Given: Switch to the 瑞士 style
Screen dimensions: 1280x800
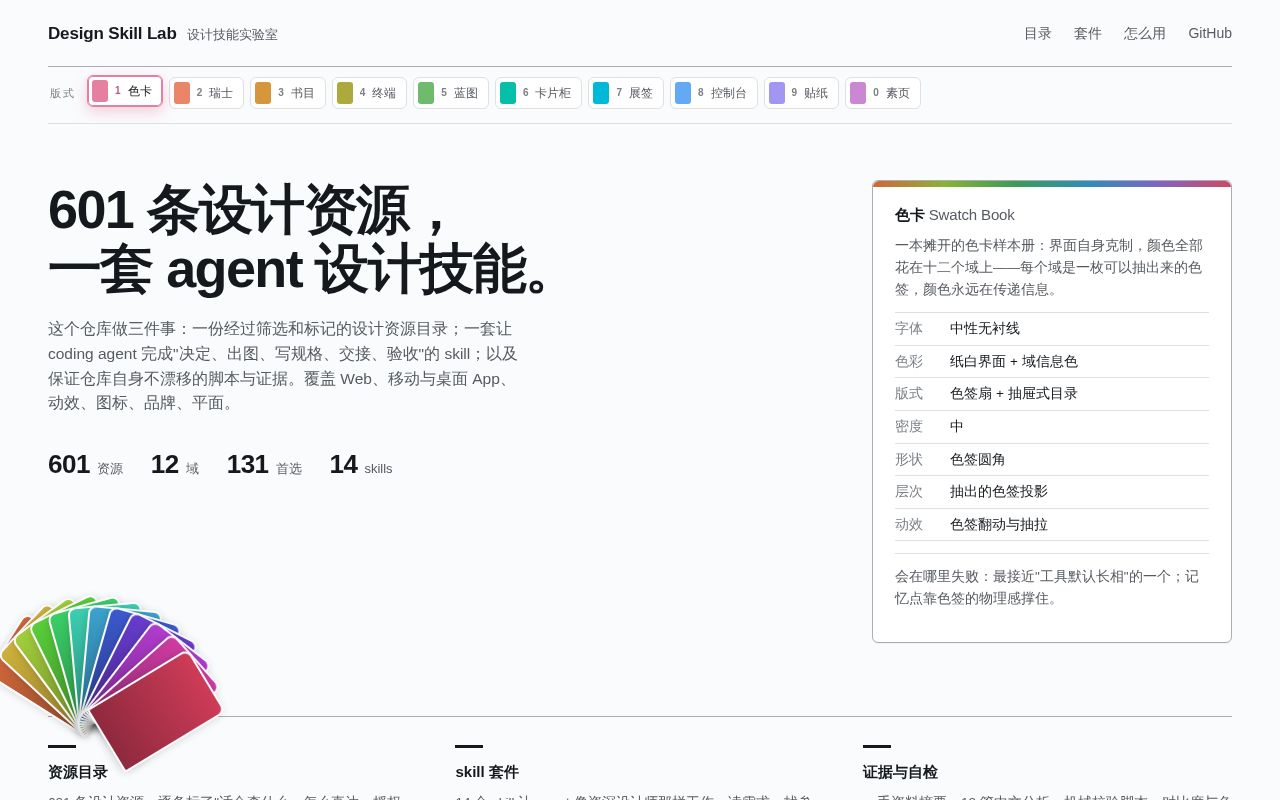Looking at the screenshot, I should click(206, 93).
